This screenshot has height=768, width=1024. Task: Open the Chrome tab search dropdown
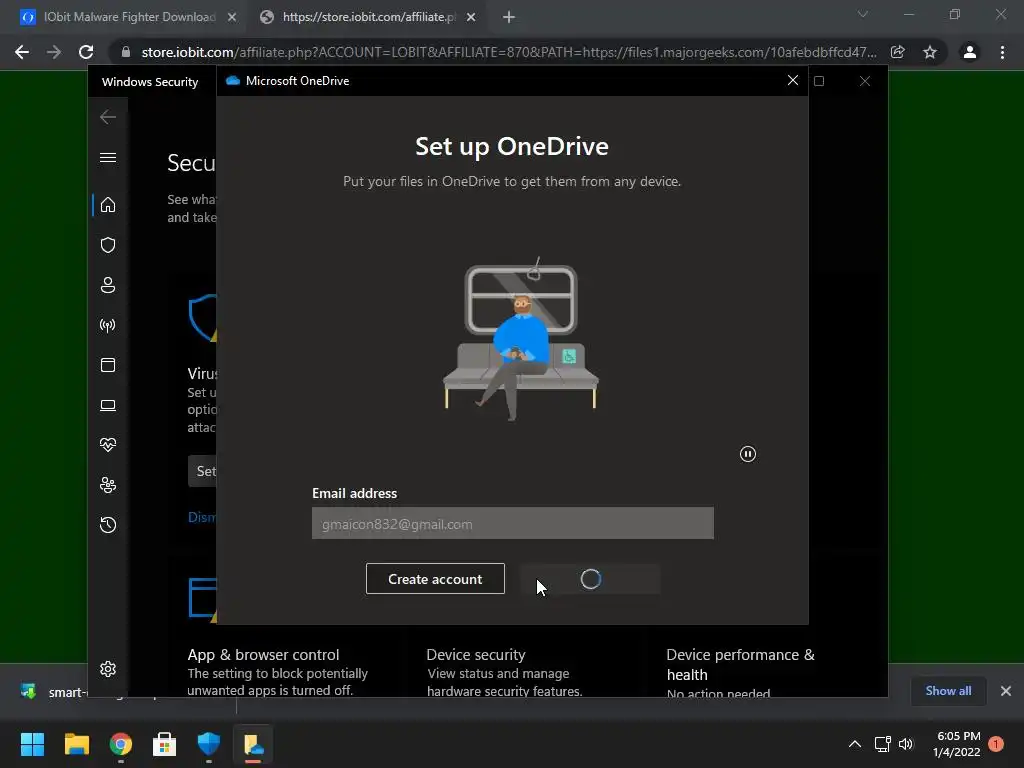863,14
